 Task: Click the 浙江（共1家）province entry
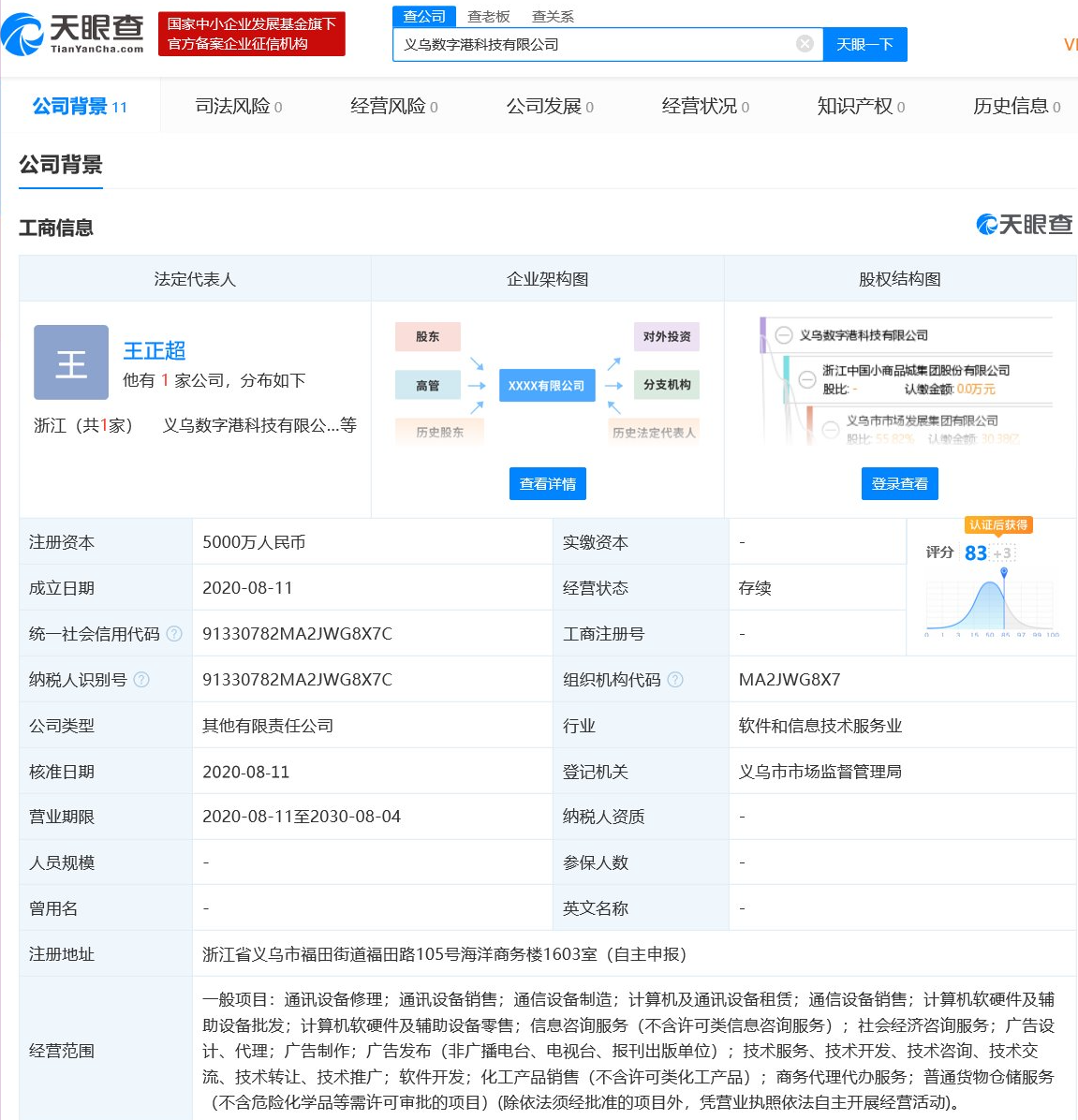click(83, 425)
